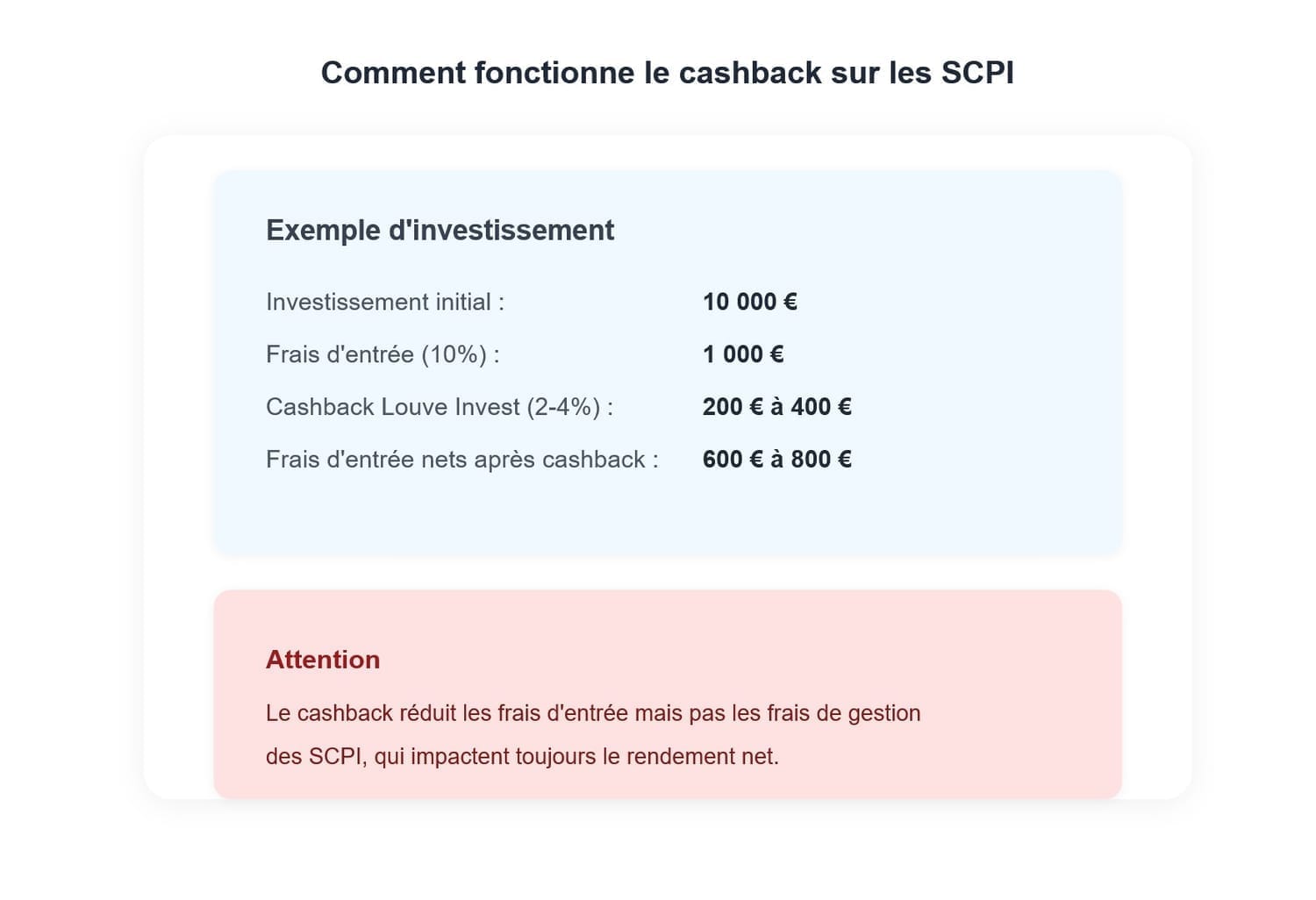Screen dimensions: 1316x900
Task: Click the "(10%)" entry fee percentage
Action: point(454,354)
